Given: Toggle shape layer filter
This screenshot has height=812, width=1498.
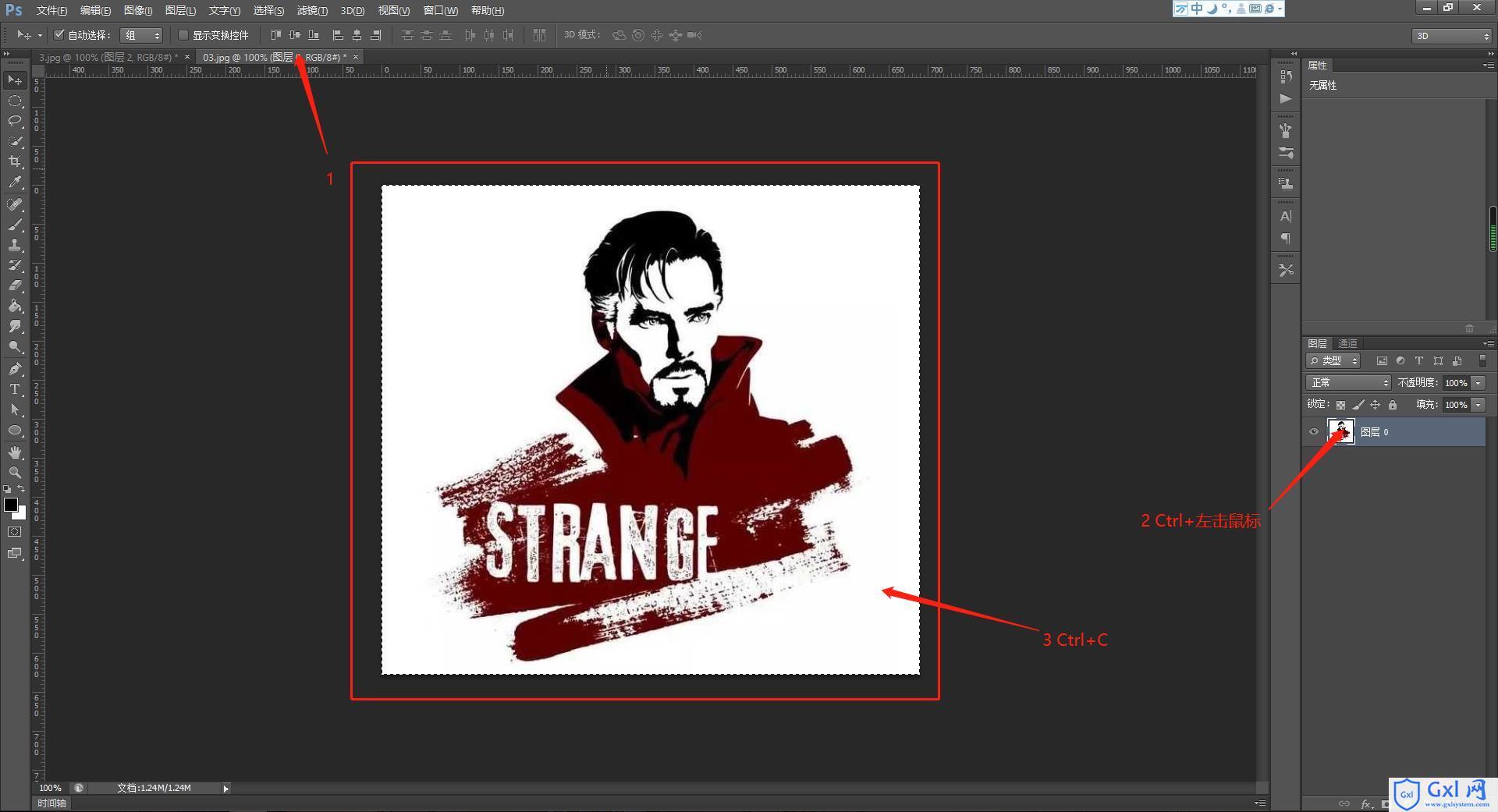Looking at the screenshot, I should coord(1438,360).
